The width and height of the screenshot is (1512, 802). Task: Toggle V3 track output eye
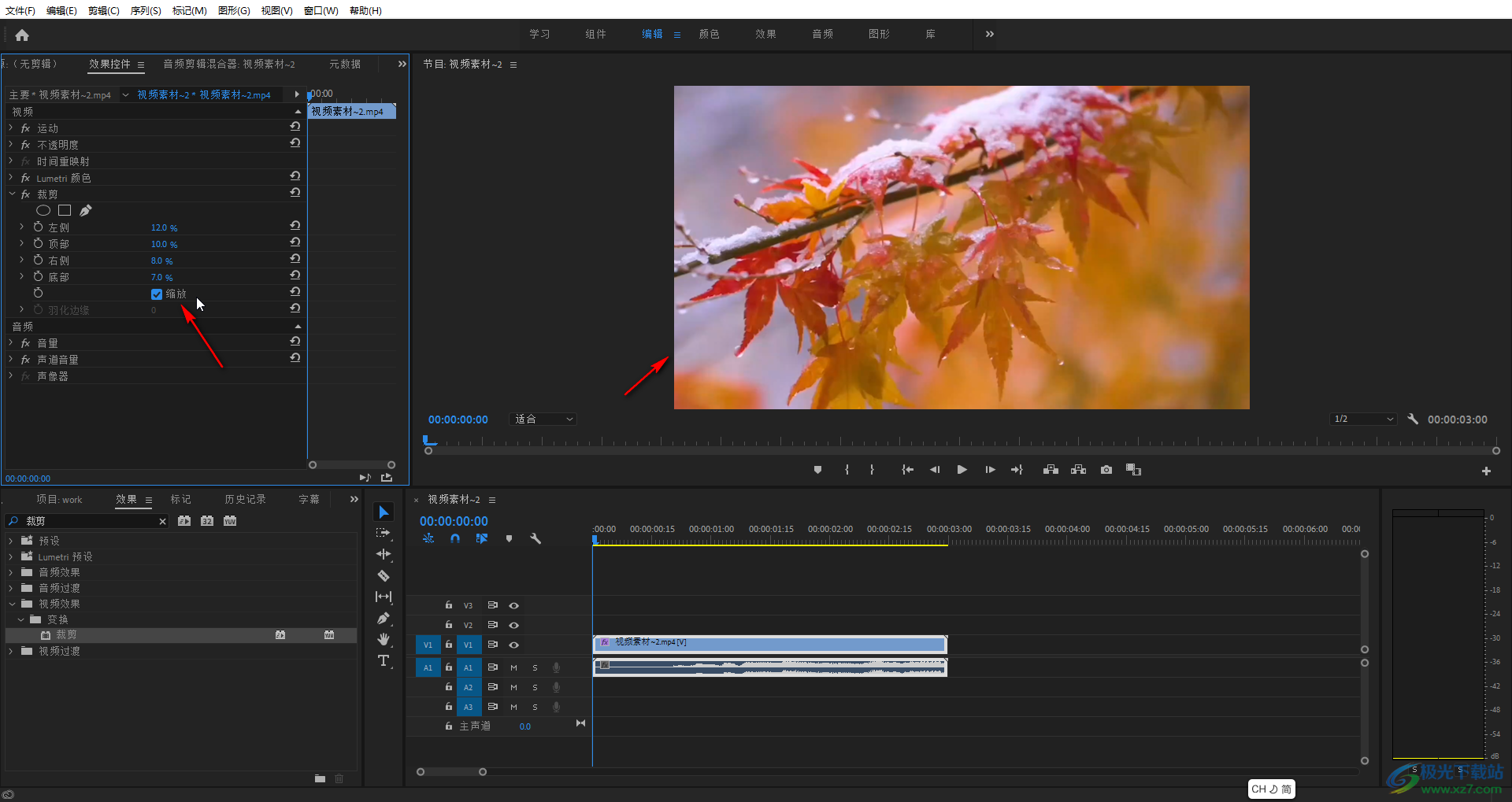[x=513, y=605]
